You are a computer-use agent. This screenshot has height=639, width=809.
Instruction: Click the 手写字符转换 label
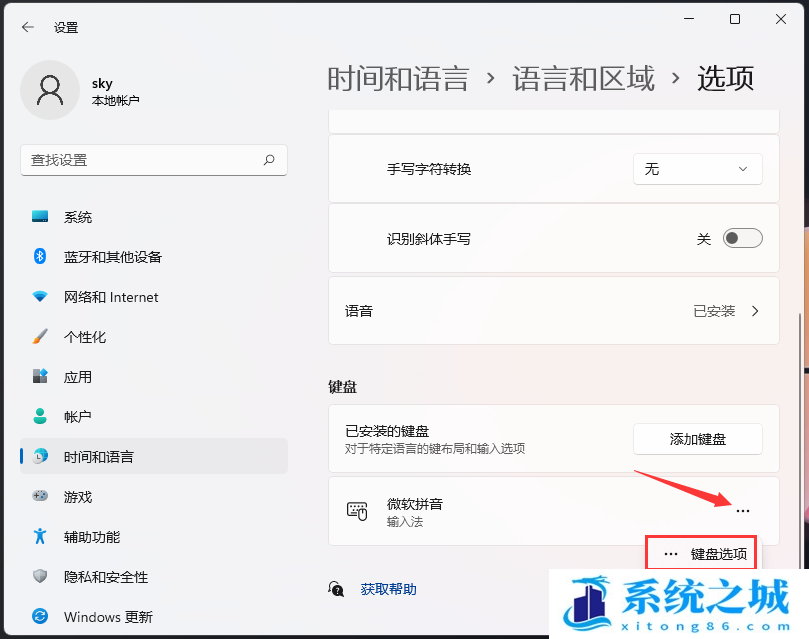coord(429,169)
